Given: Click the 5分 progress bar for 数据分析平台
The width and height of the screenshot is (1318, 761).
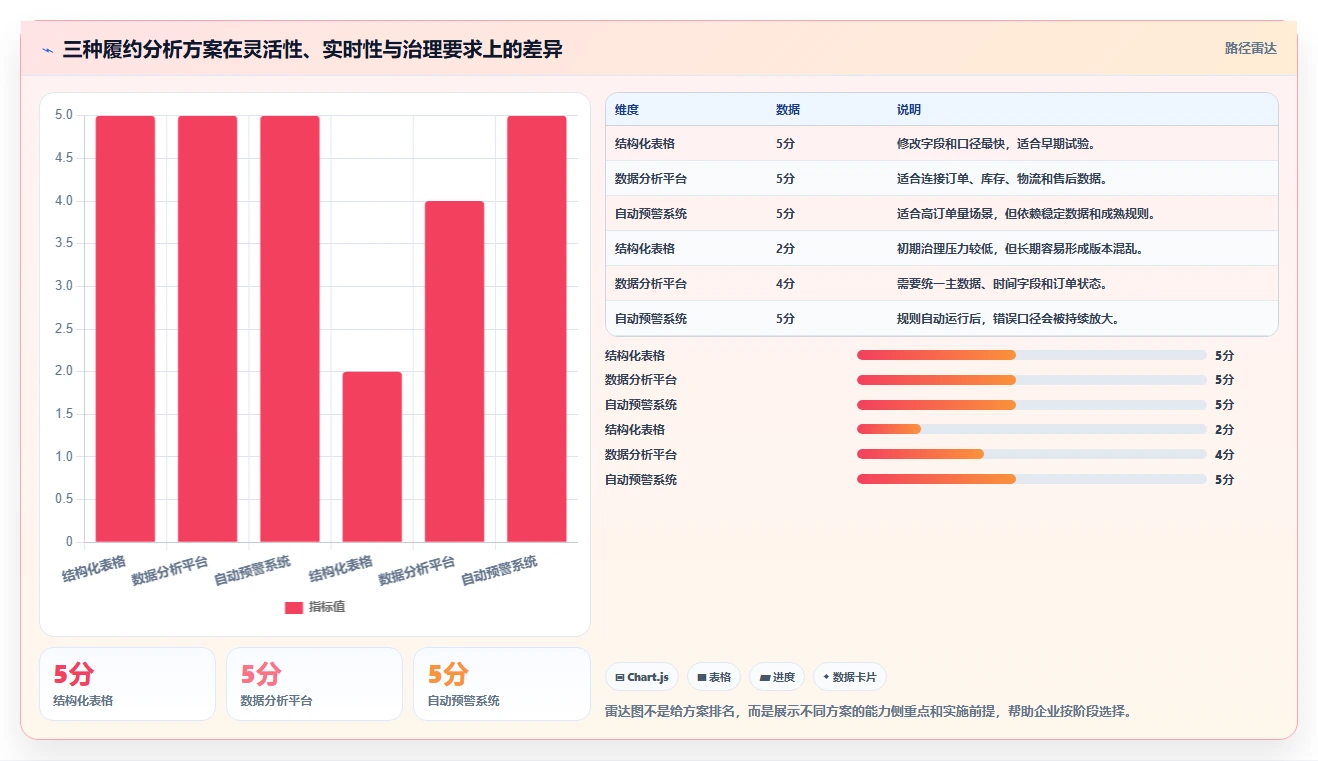Looking at the screenshot, I should pos(1032,380).
